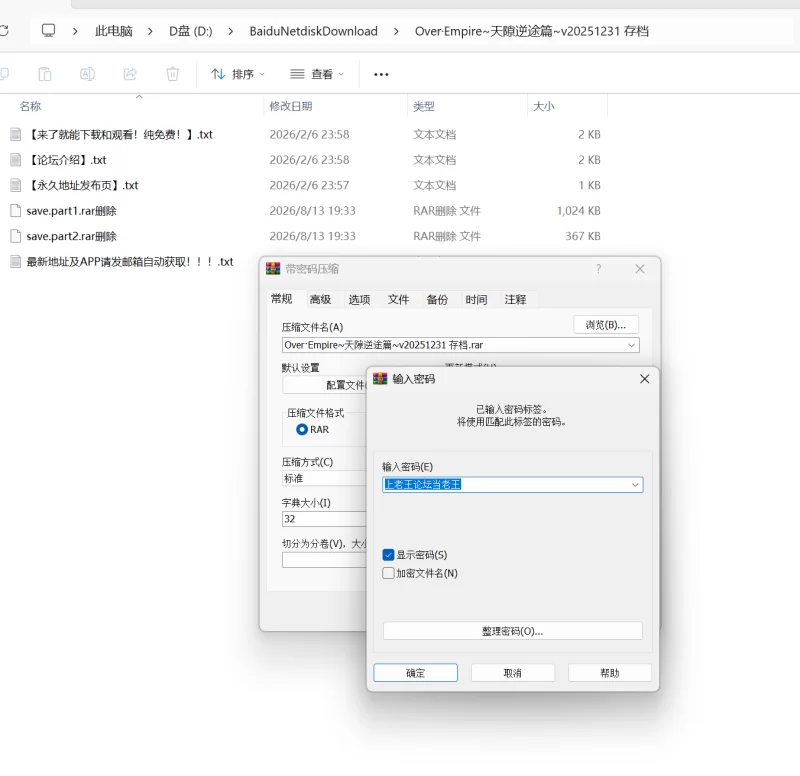The image size is (800, 776).
Task: Click the file icon of 最新地址及APP请发邮箱自动获取.txt
Action: pyautogui.click(x=16, y=262)
